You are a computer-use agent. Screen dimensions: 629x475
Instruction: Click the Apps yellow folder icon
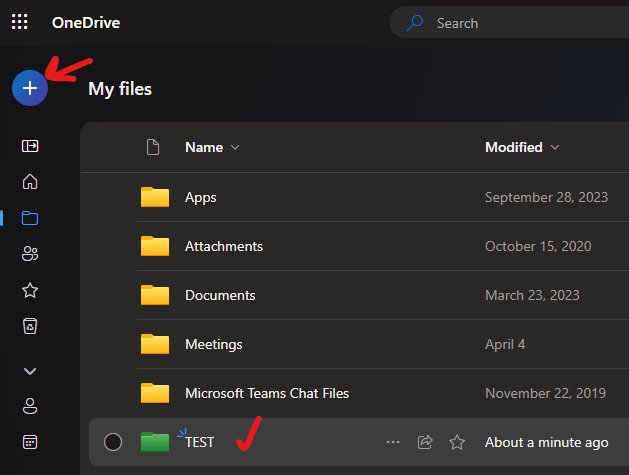(x=155, y=197)
